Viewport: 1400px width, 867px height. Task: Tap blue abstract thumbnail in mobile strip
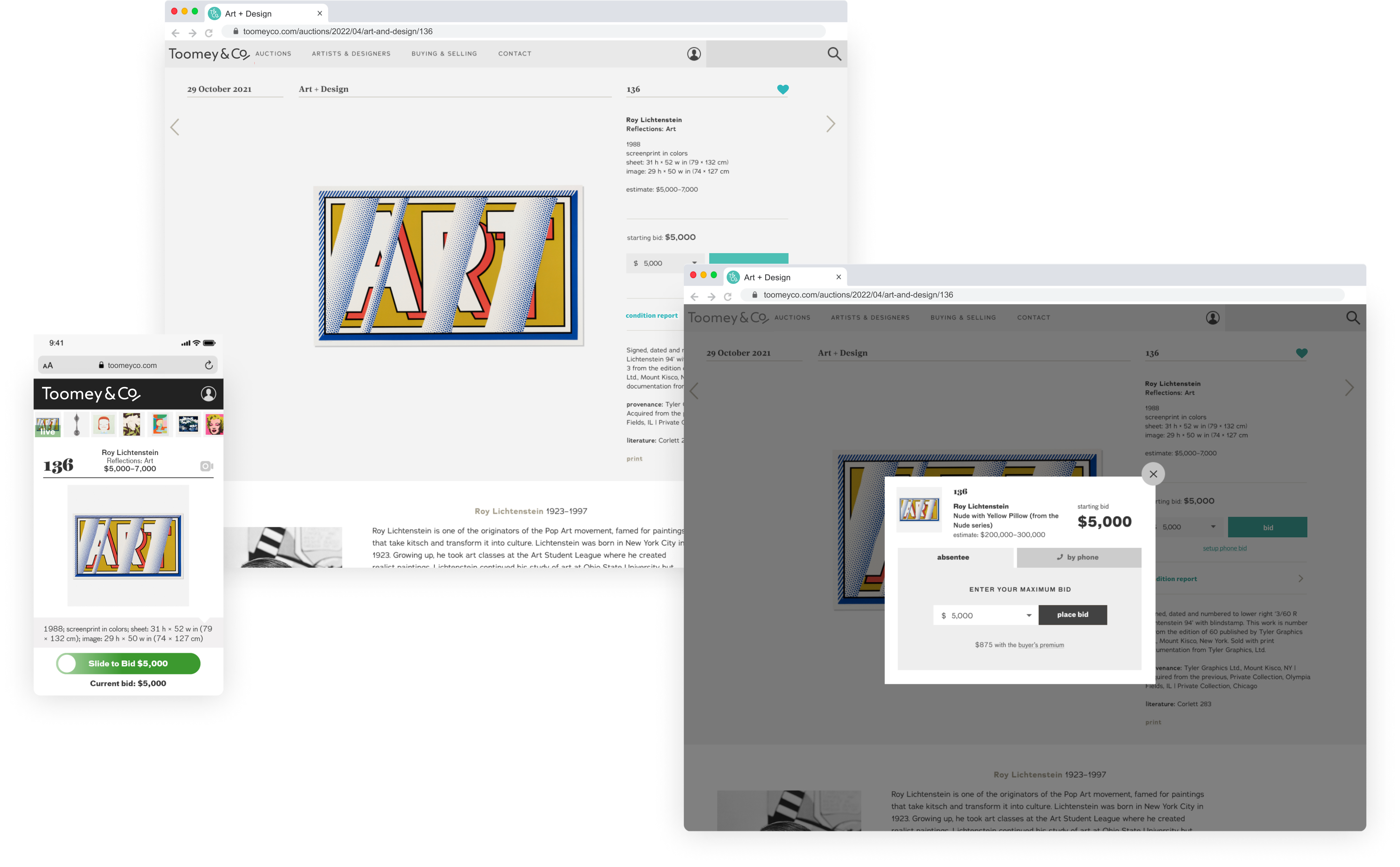[188, 425]
